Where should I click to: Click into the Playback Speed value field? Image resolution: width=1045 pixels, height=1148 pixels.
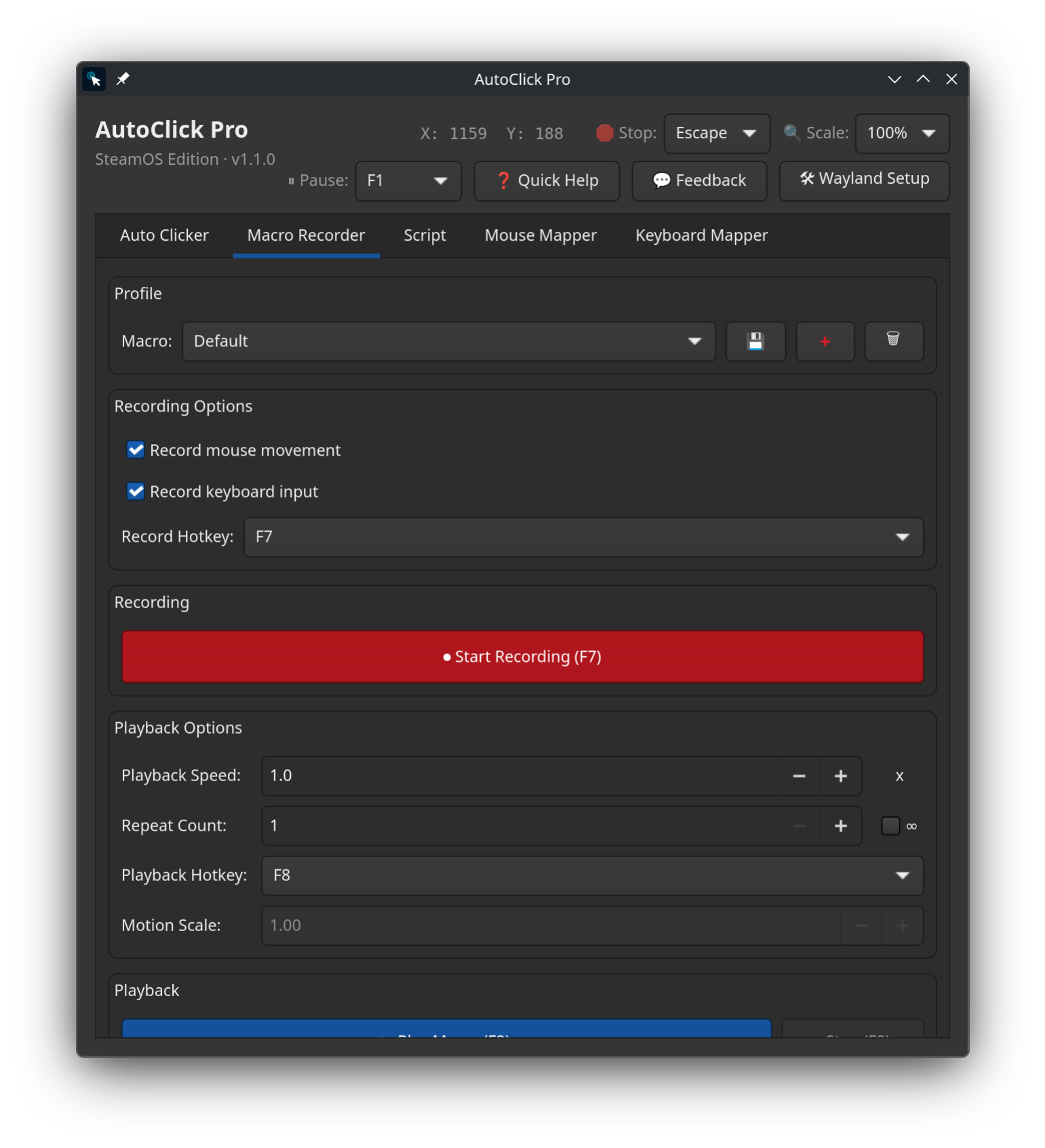coord(520,776)
